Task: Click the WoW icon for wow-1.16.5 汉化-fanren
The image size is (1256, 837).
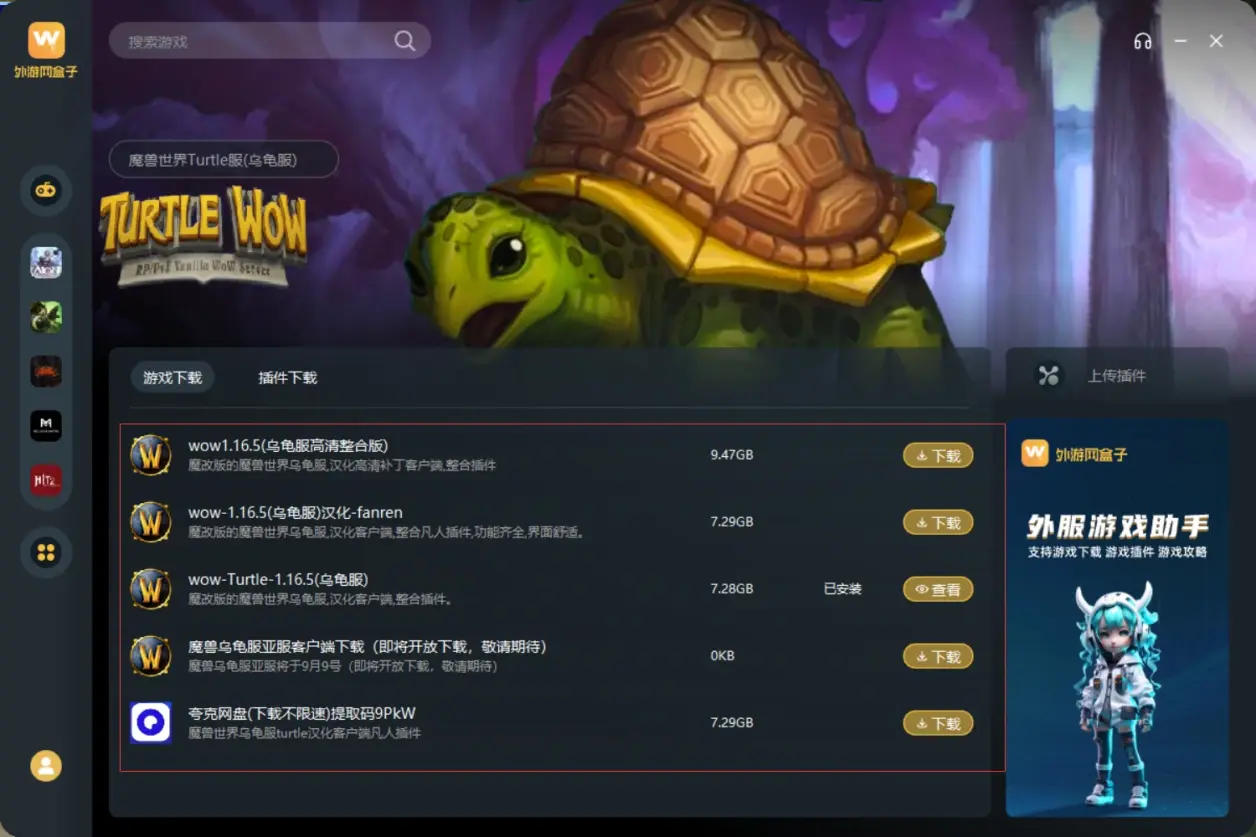Action: (151, 522)
